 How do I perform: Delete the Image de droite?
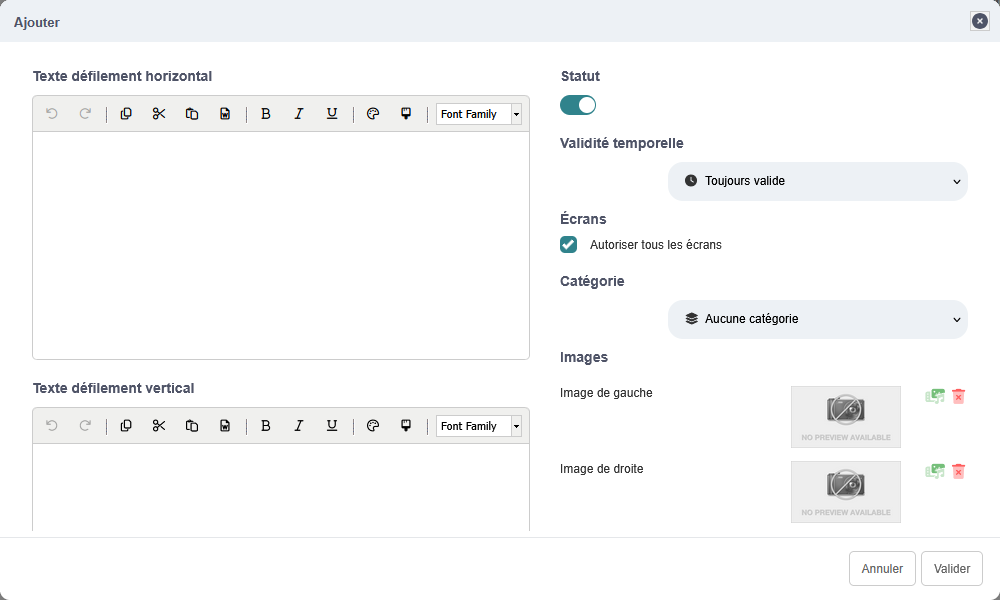959,471
